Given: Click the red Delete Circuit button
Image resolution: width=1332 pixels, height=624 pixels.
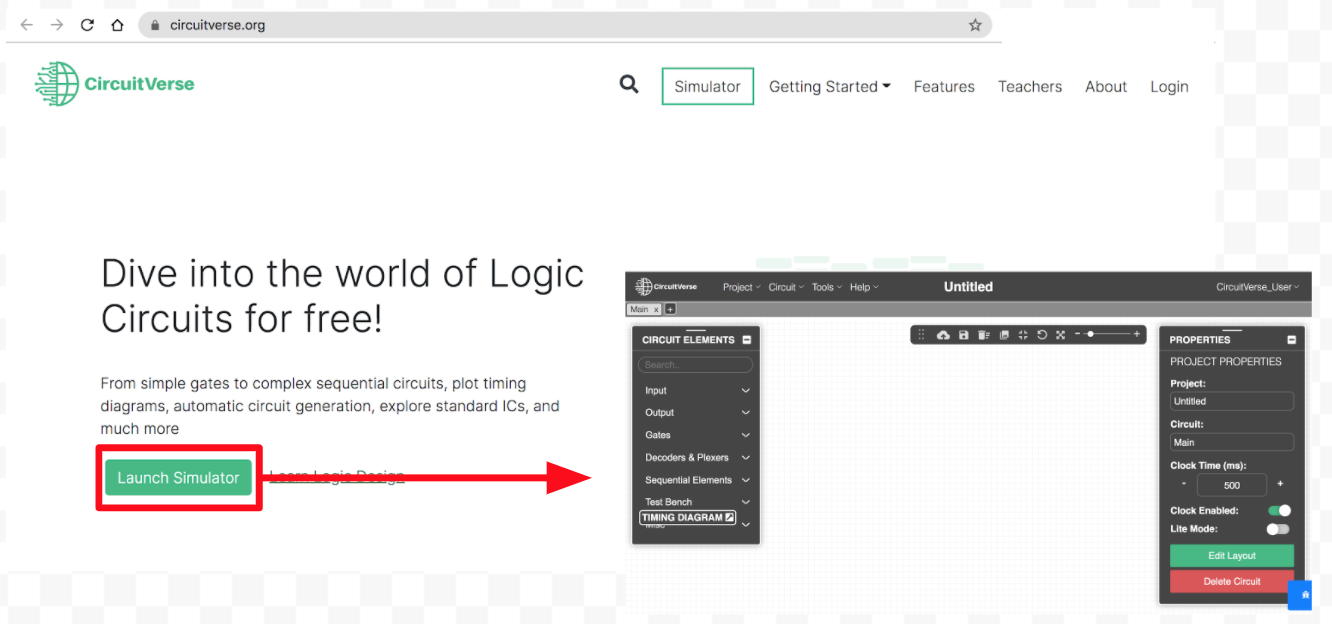Looking at the screenshot, I should pos(1231,581).
